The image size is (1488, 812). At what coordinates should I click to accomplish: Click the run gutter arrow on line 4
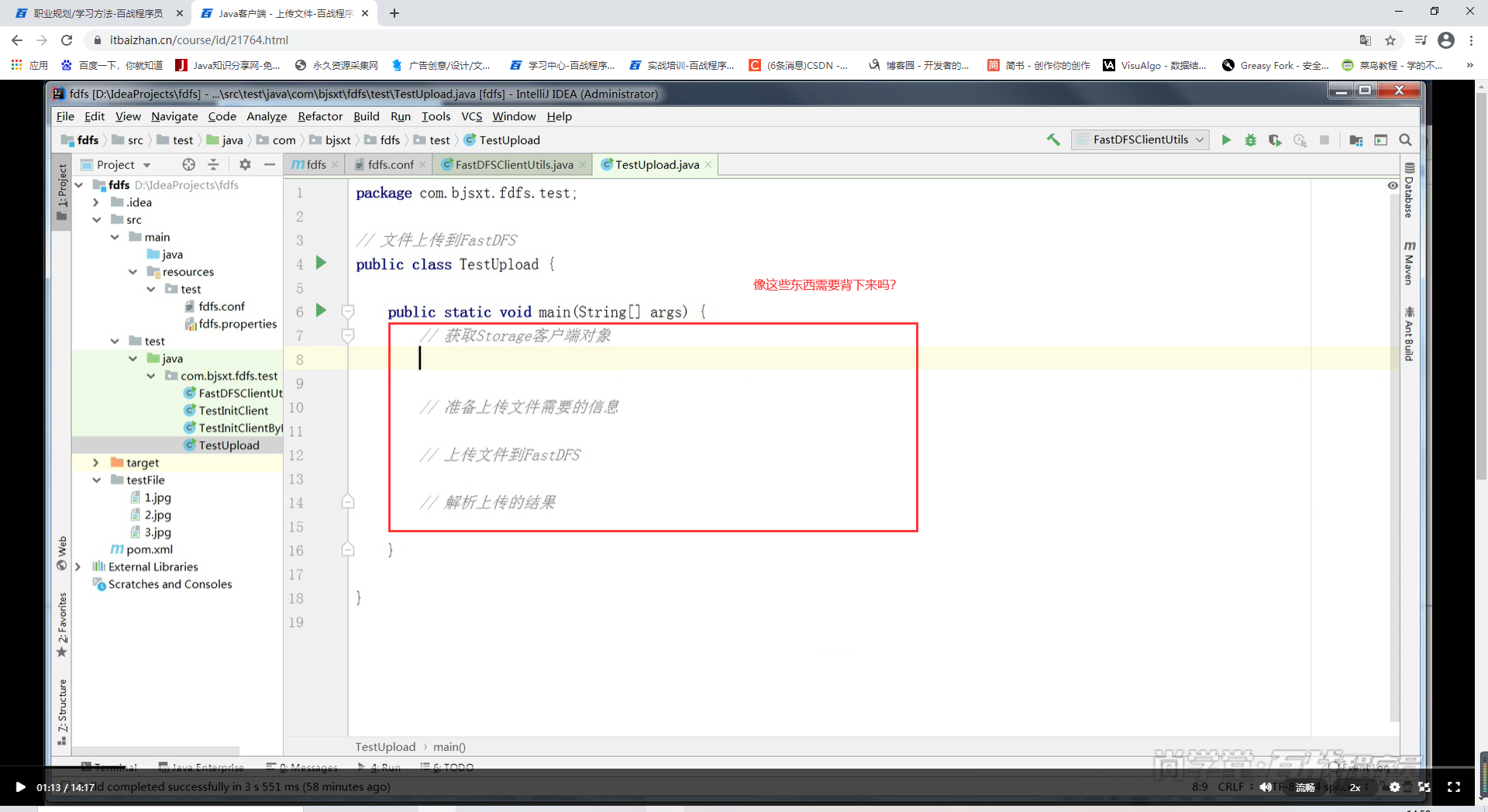(x=321, y=263)
